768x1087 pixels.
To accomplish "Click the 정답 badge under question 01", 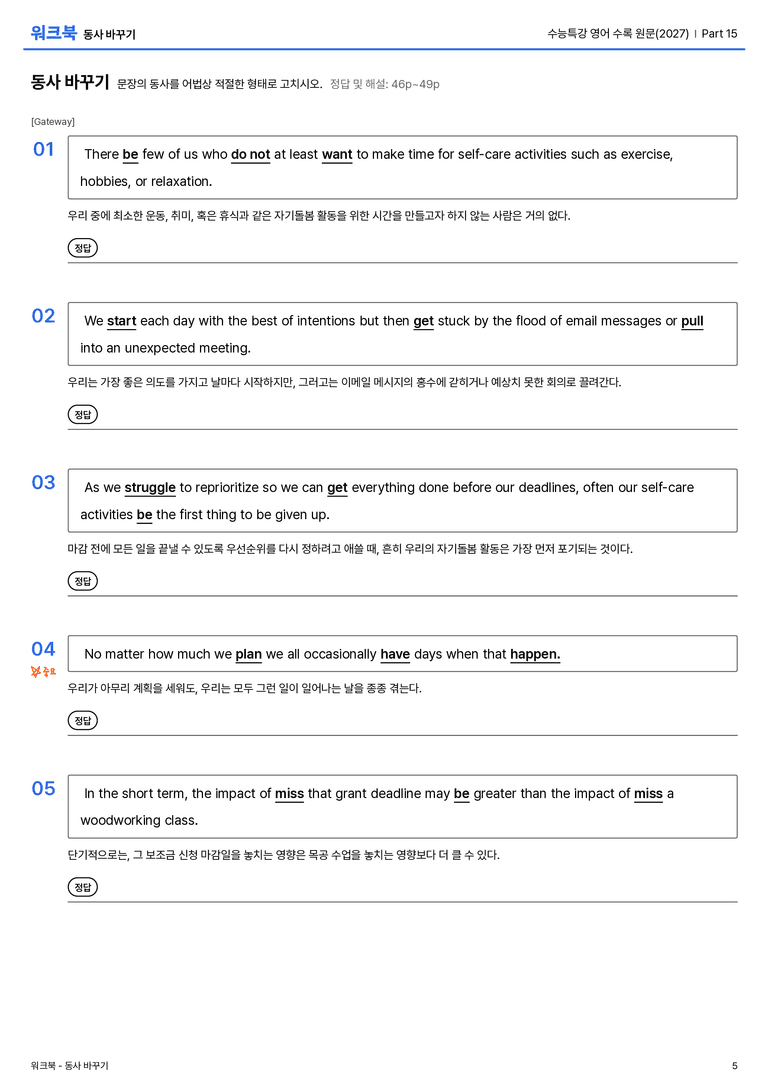I will pos(82,247).
